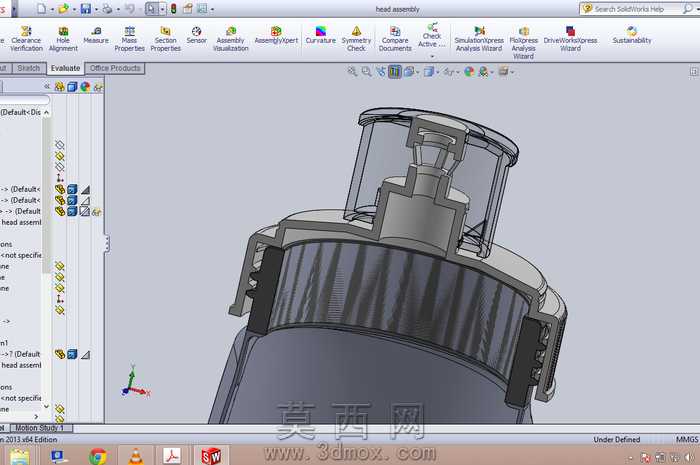This screenshot has height=465, width=700.
Task: Select Zoom to Area tool
Action: [x=367, y=71]
